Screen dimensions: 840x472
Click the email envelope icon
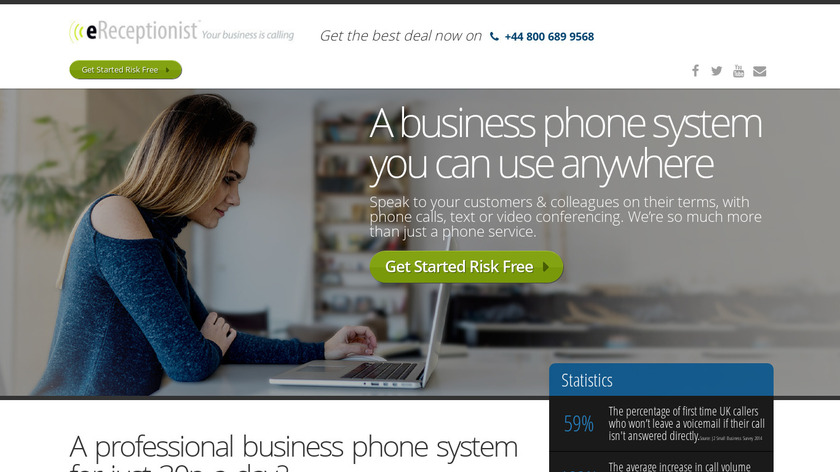pos(760,71)
